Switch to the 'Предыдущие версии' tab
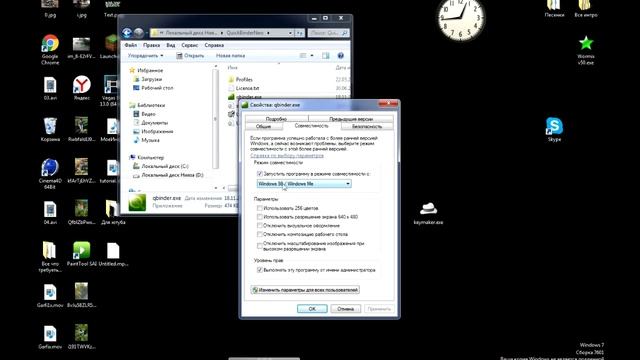Image resolution: width=640 pixels, height=360 pixels. (351, 119)
